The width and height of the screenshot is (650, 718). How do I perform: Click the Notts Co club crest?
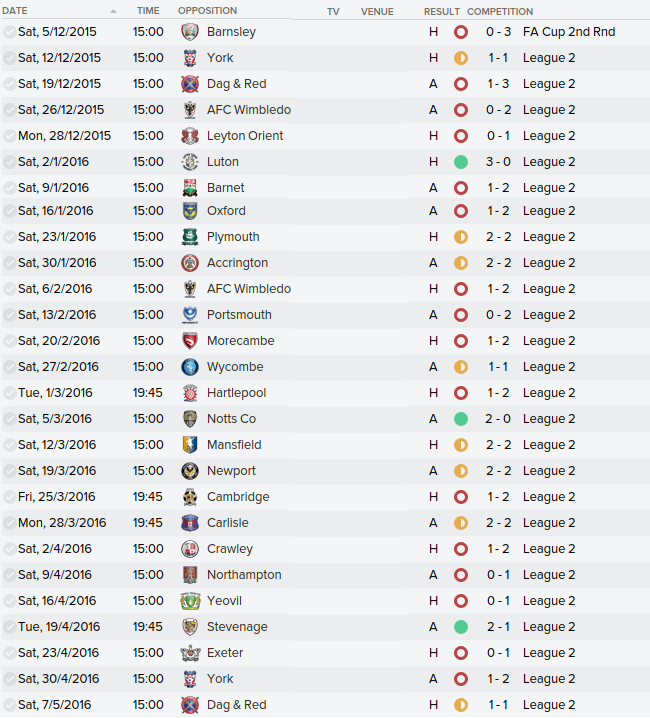click(190, 419)
